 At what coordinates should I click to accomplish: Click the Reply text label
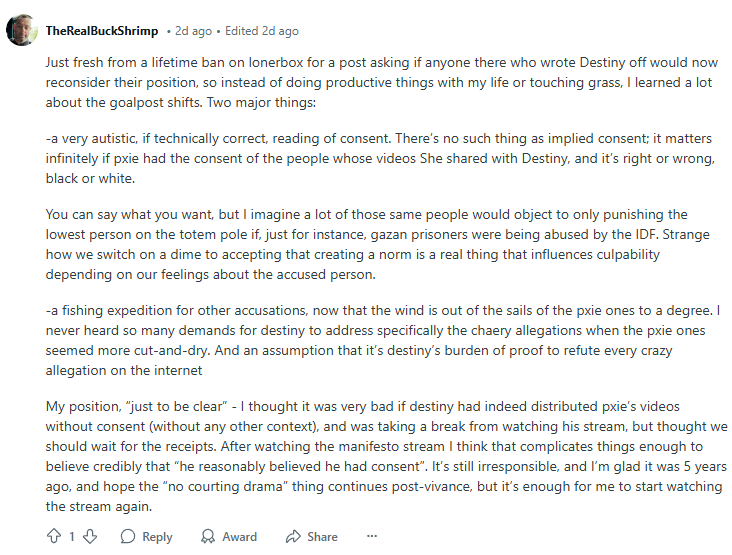[157, 537]
